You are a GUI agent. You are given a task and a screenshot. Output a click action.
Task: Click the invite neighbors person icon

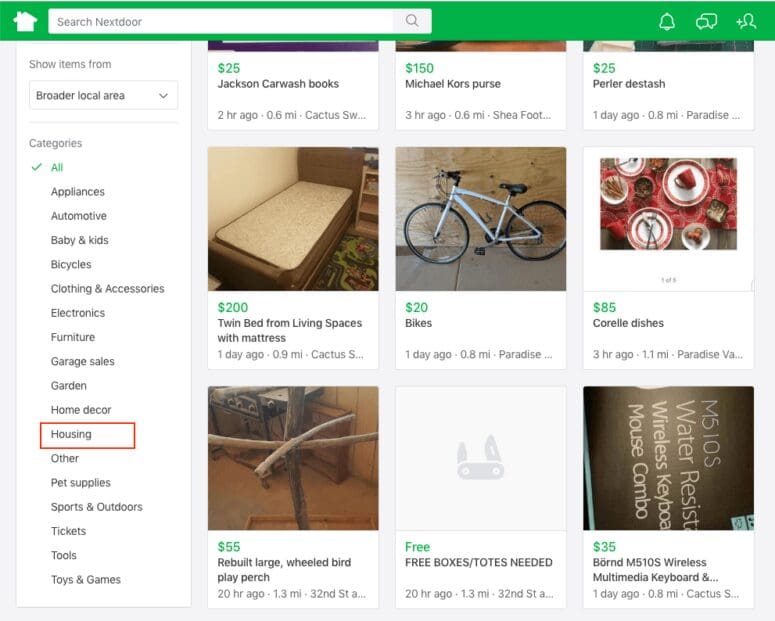745,21
